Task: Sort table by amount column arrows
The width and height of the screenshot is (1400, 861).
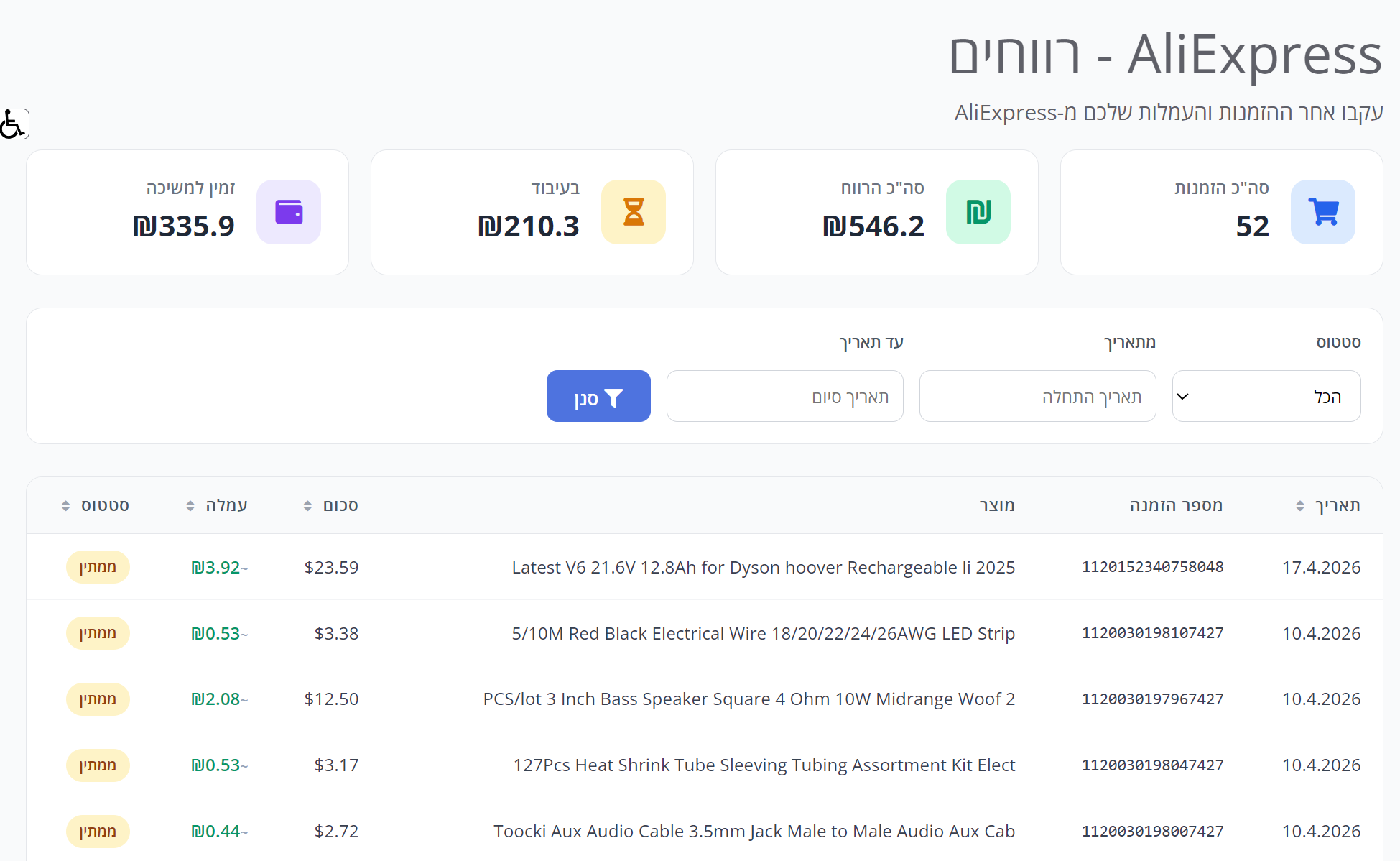Action: 307,506
